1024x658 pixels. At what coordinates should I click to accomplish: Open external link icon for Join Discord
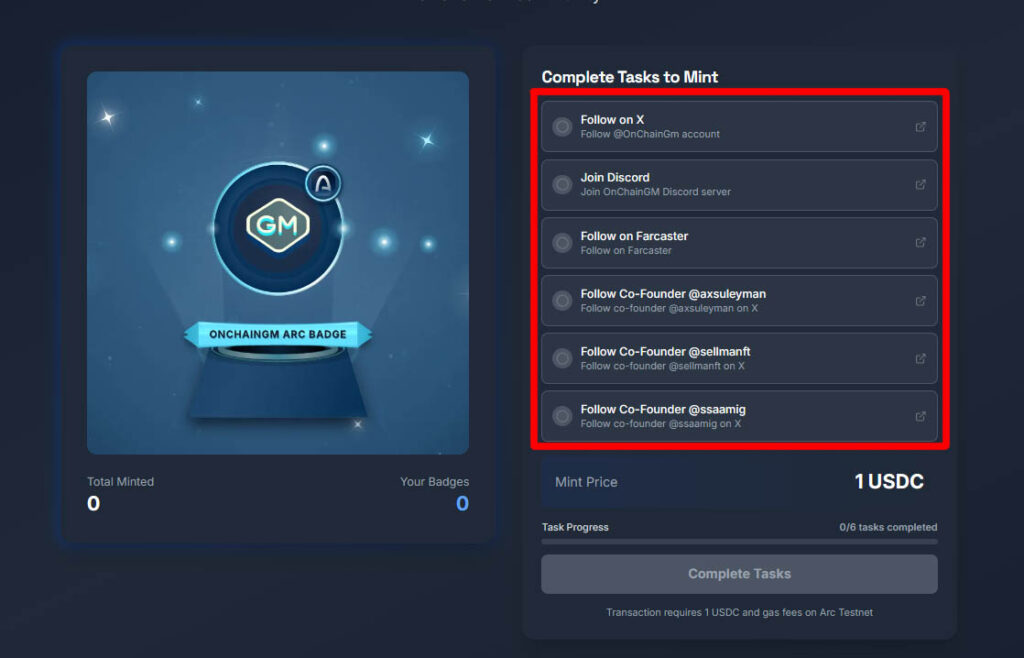(920, 185)
